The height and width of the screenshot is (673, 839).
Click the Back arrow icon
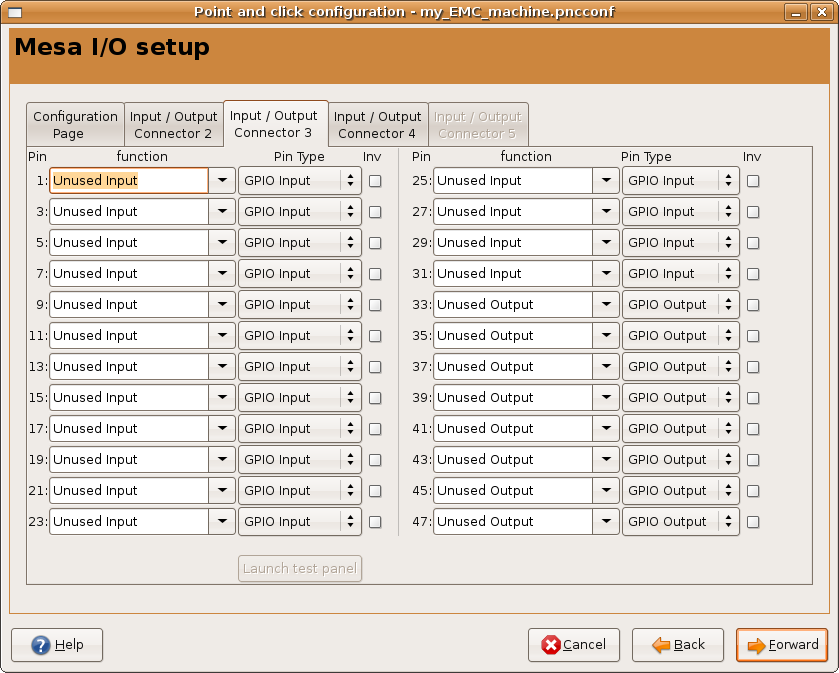661,645
